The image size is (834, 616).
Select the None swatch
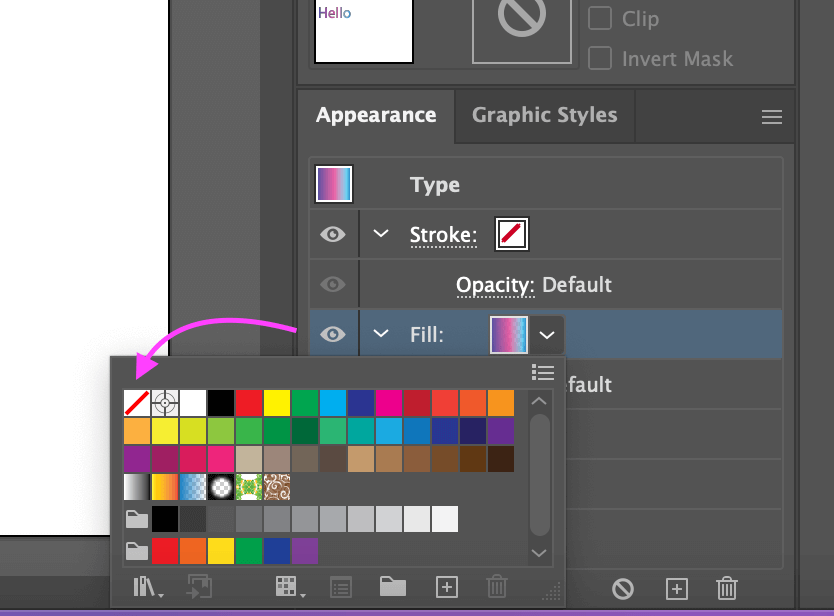[x=136, y=401]
